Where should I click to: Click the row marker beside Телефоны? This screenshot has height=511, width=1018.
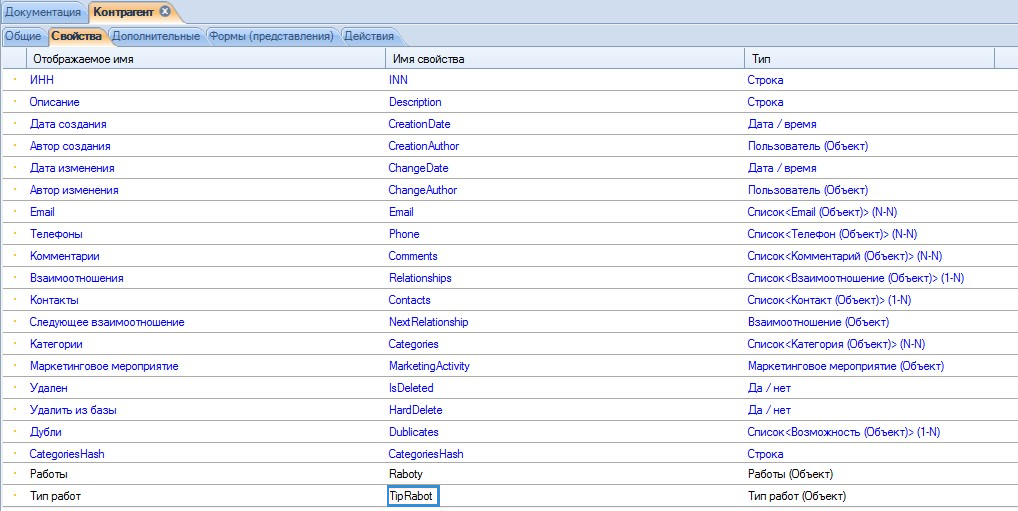tap(15, 234)
